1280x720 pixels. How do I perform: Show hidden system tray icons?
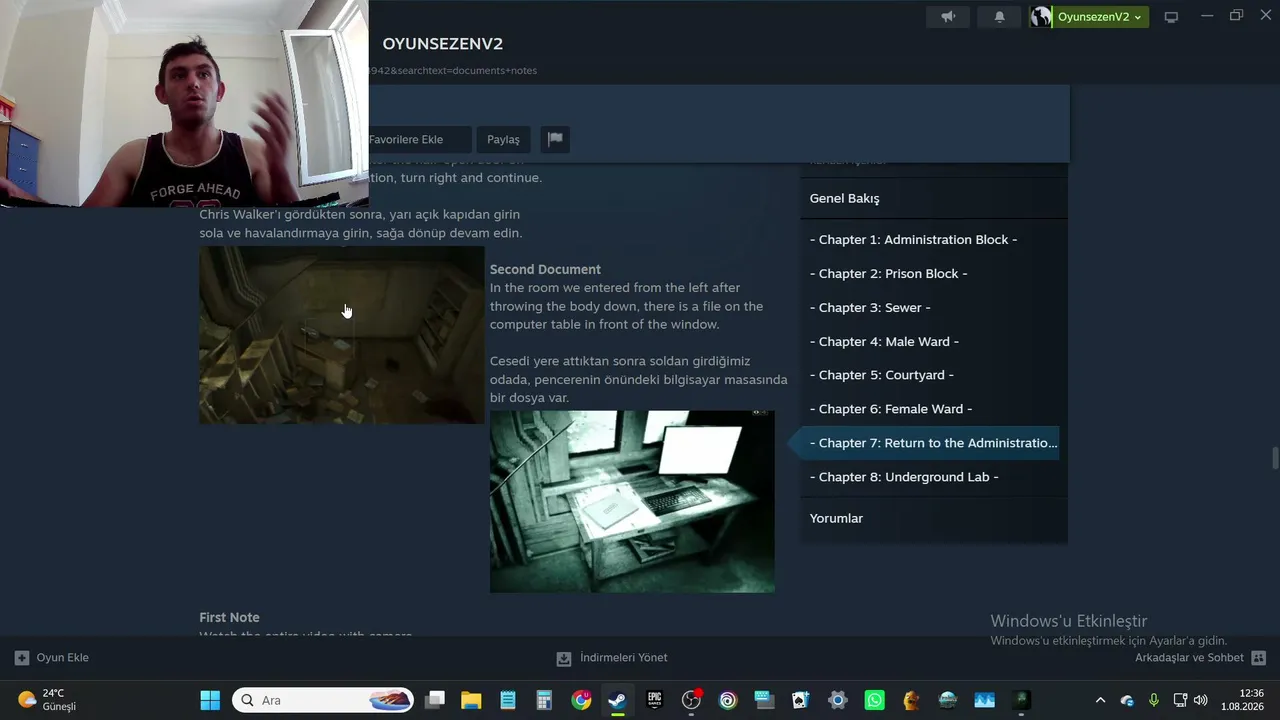(x=1101, y=700)
